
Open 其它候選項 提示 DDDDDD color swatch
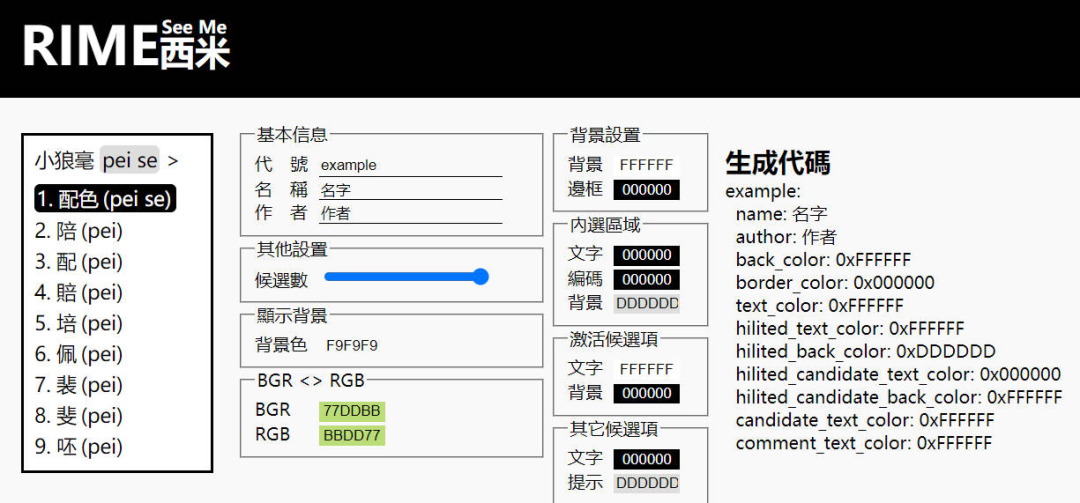pos(646,483)
